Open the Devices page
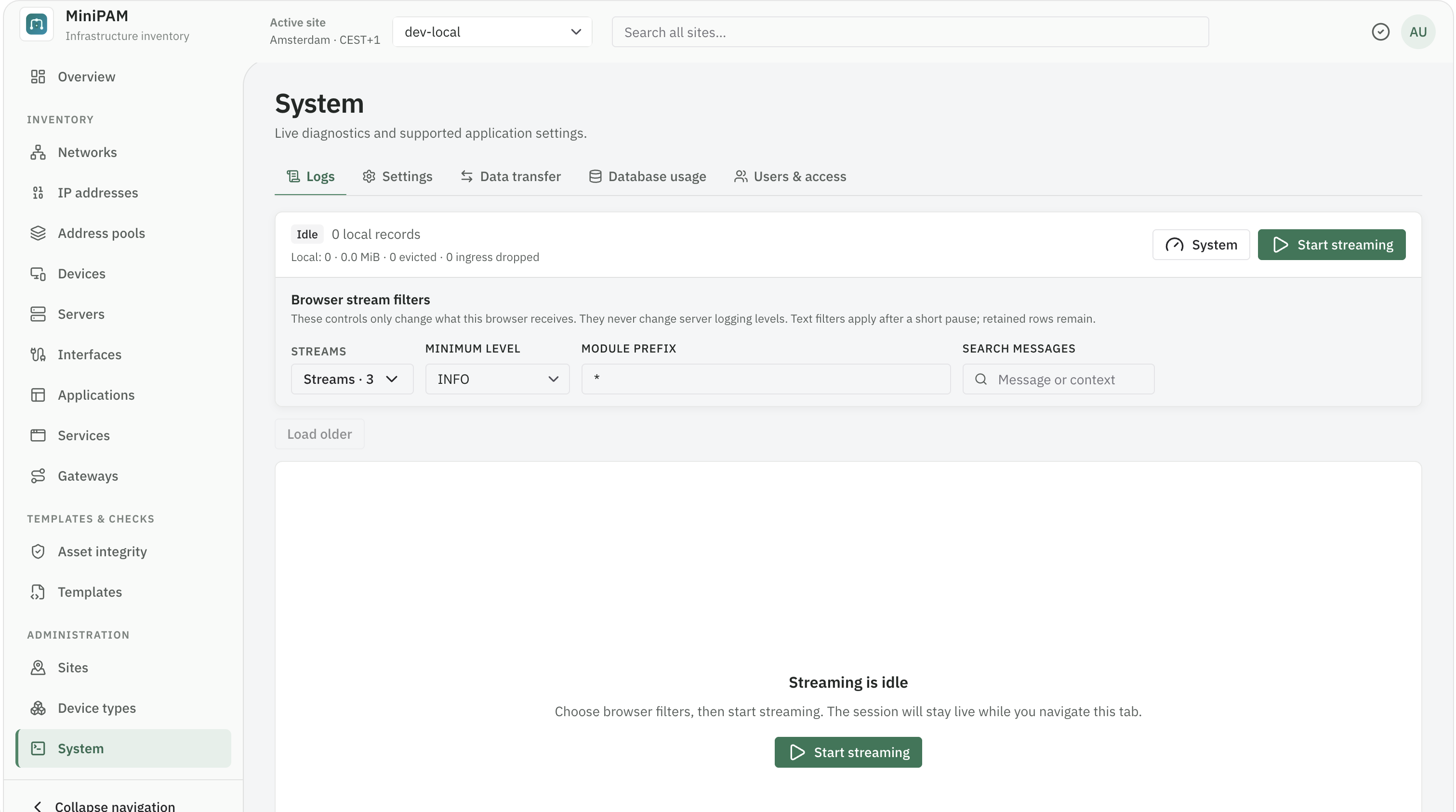Screen dimensions: 1456x812 (x=123, y=274)
